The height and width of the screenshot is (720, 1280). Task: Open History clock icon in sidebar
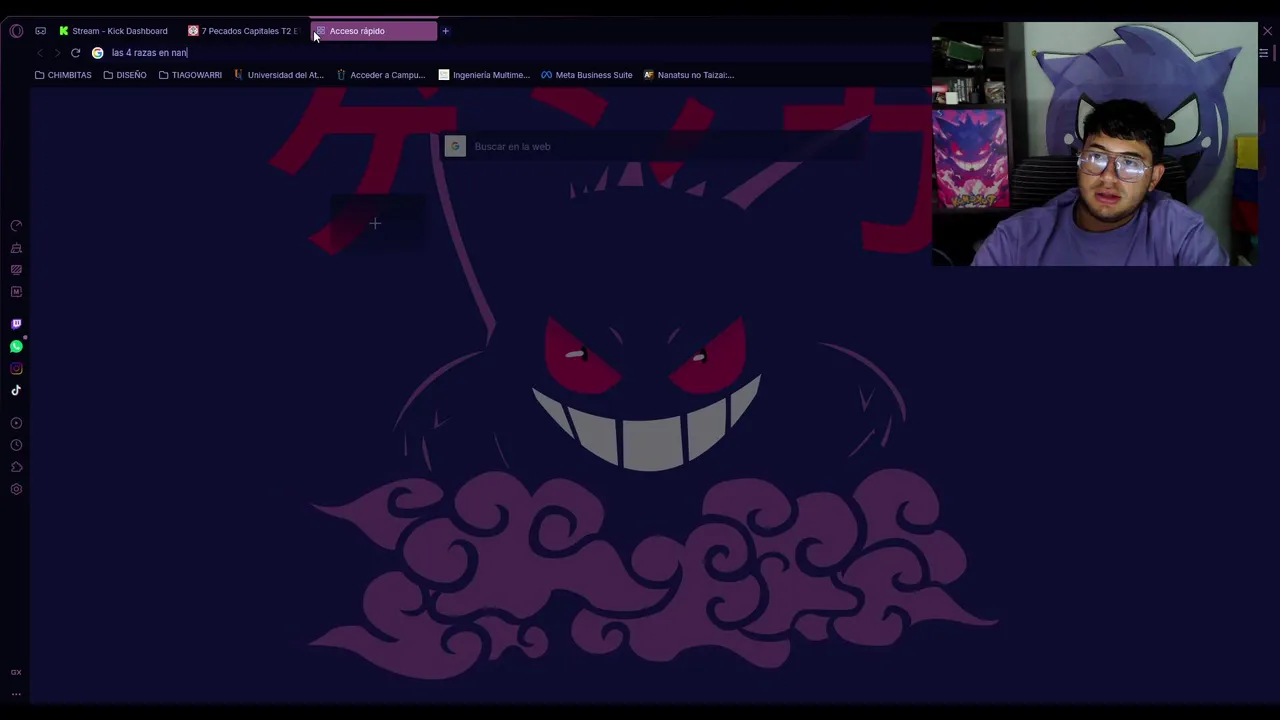click(16, 445)
